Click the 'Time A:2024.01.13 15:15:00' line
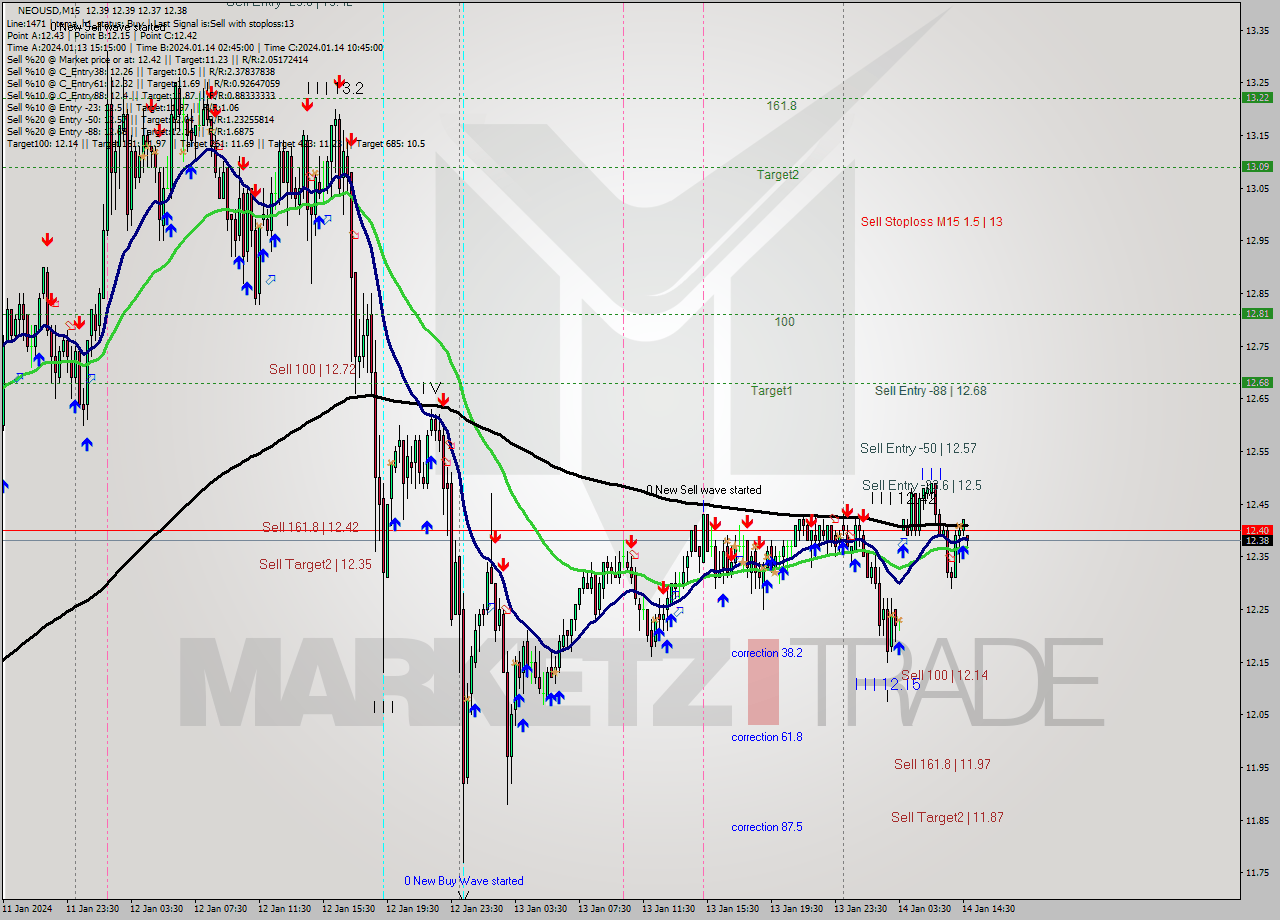This screenshot has height=920, width=1280. [66, 47]
